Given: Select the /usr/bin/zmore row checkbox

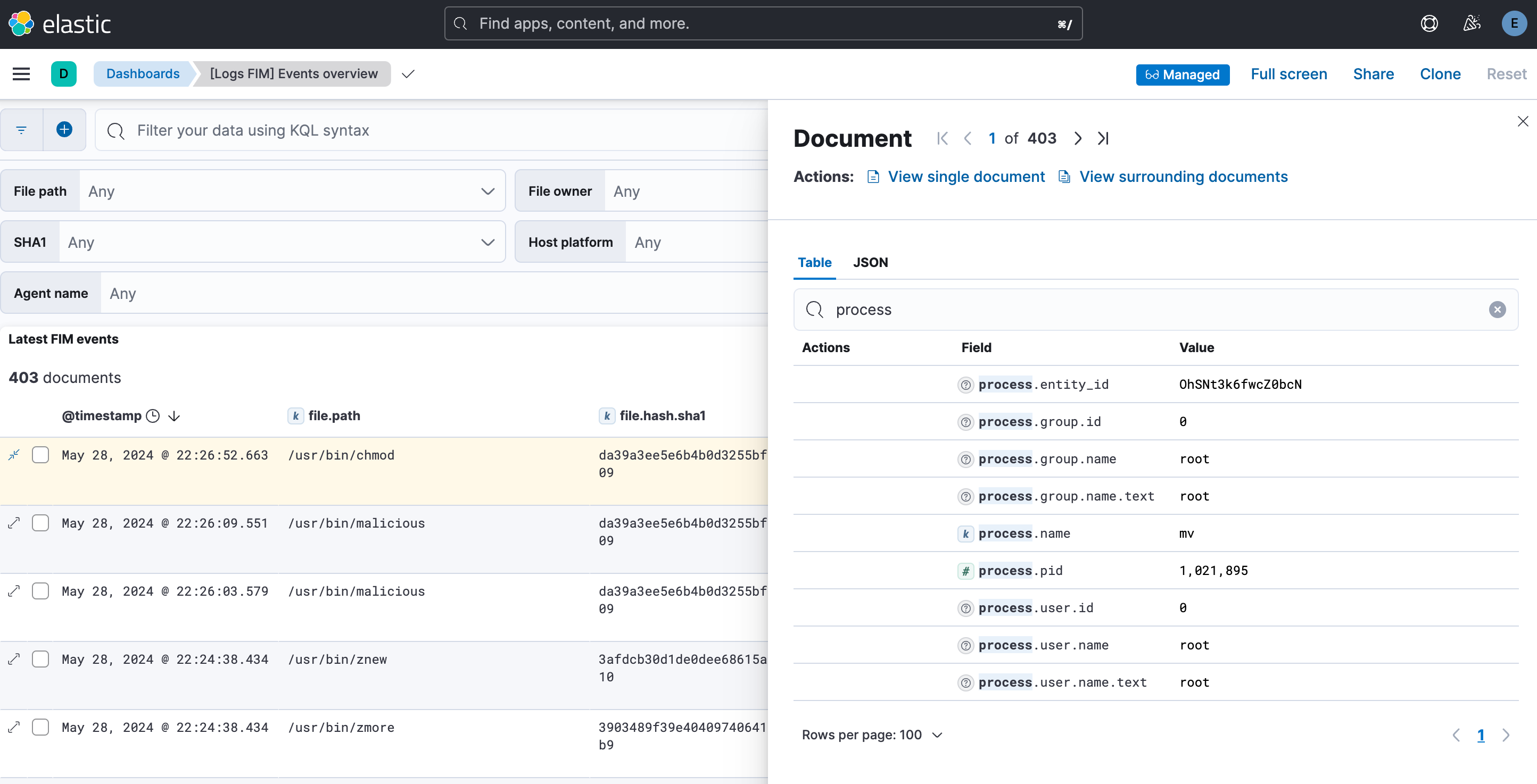Looking at the screenshot, I should (x=40, y=727).
